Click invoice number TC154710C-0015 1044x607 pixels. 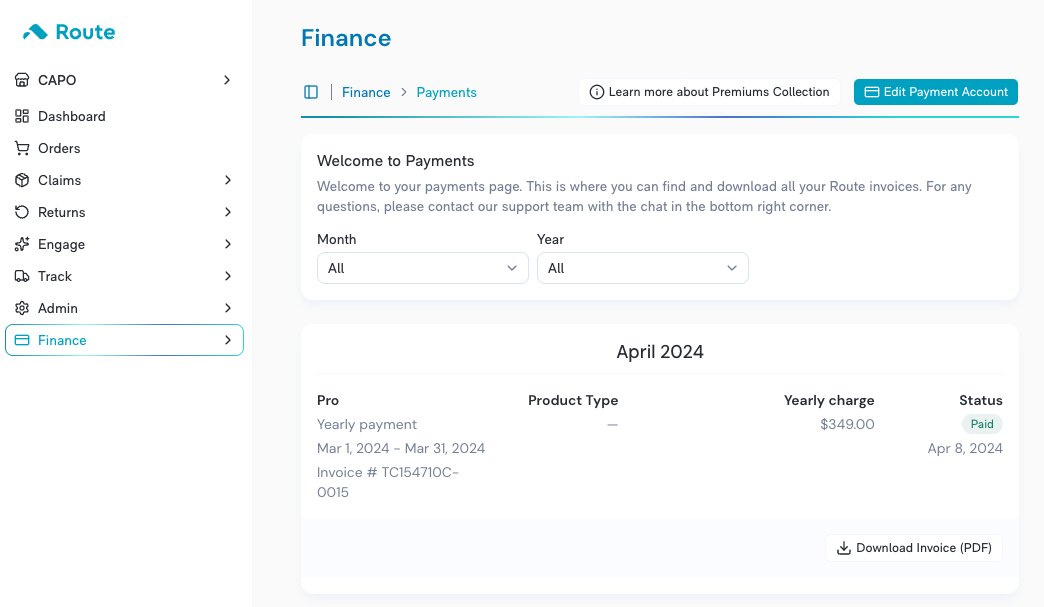click(388, 482)
